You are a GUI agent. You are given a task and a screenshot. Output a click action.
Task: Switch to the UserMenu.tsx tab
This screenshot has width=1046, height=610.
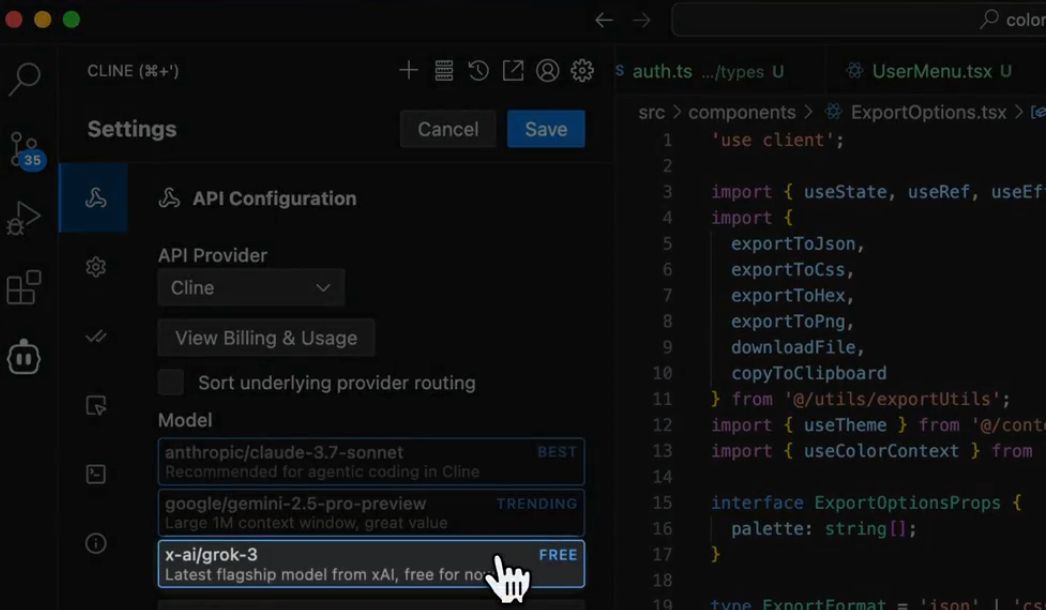931,71
